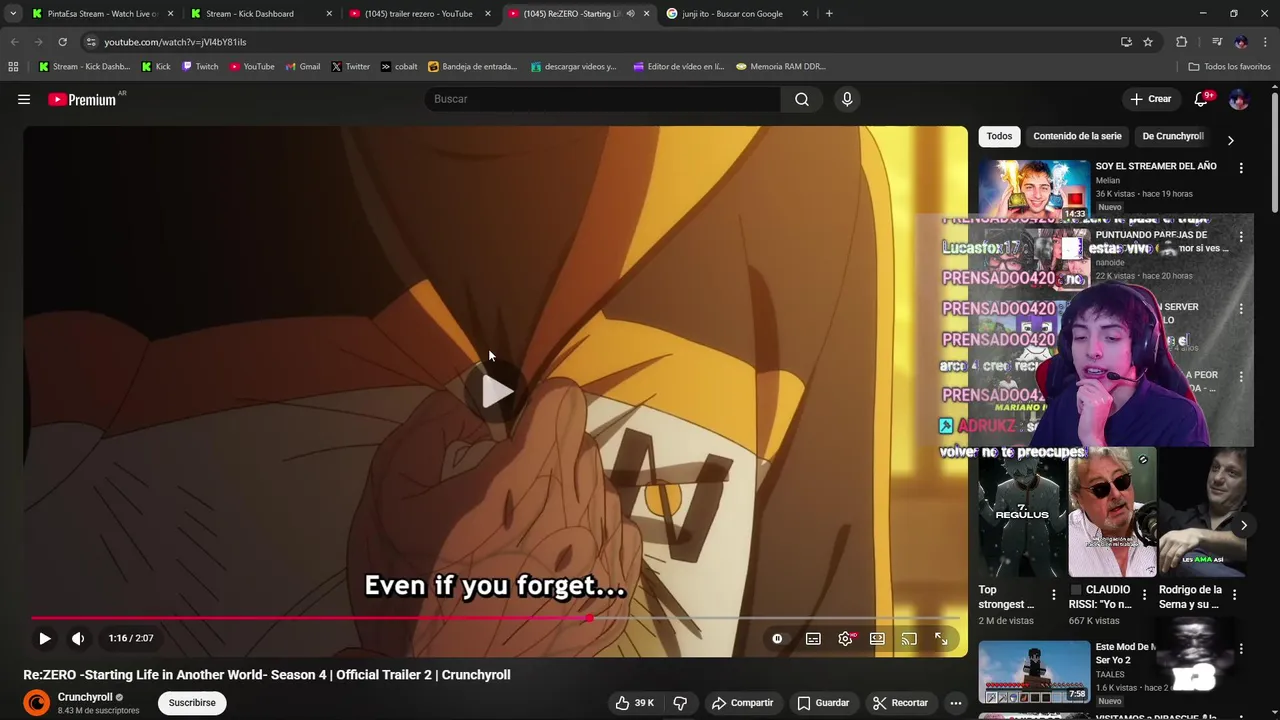Open player settings gear
The image size is (1280, 720).
(x=846, y=638)
